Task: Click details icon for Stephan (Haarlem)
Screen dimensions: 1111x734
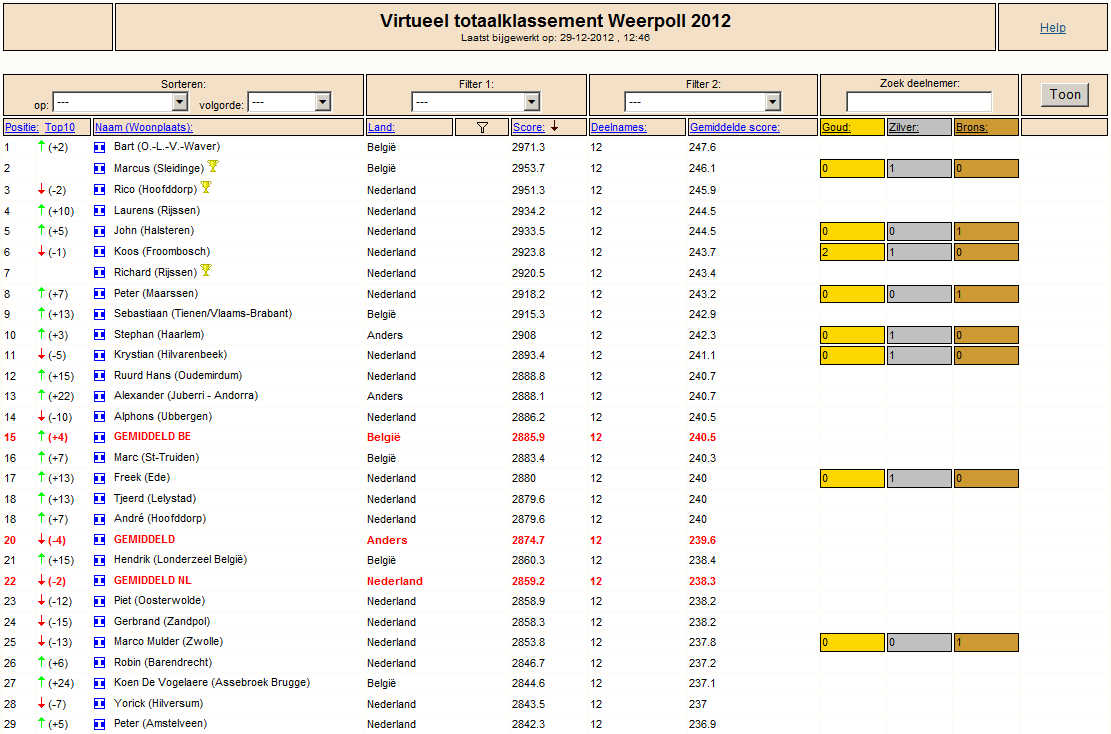Action: 100,335
